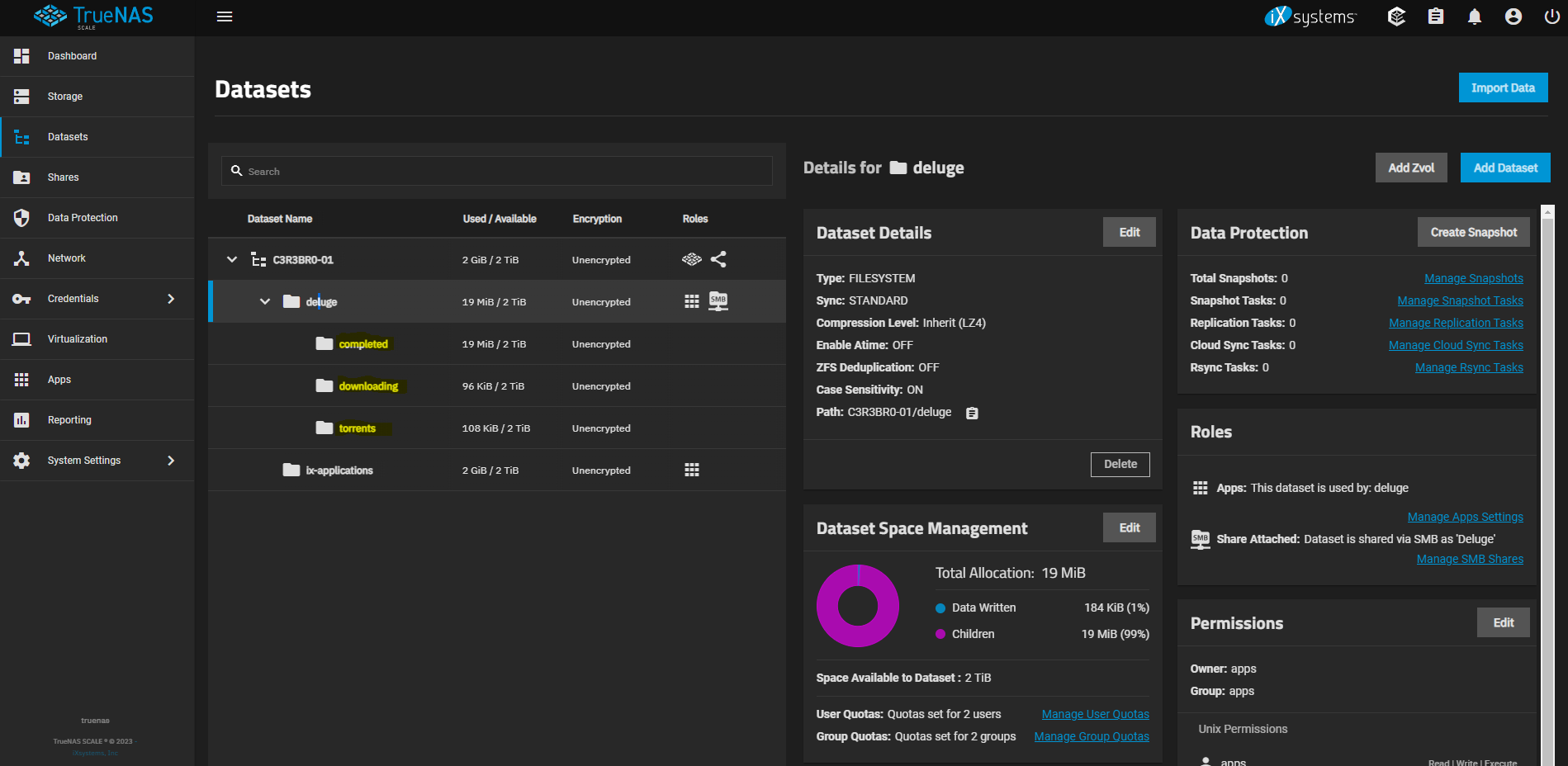
Task: Open Virtualization in the sidebar
Action: click(97, 339)
